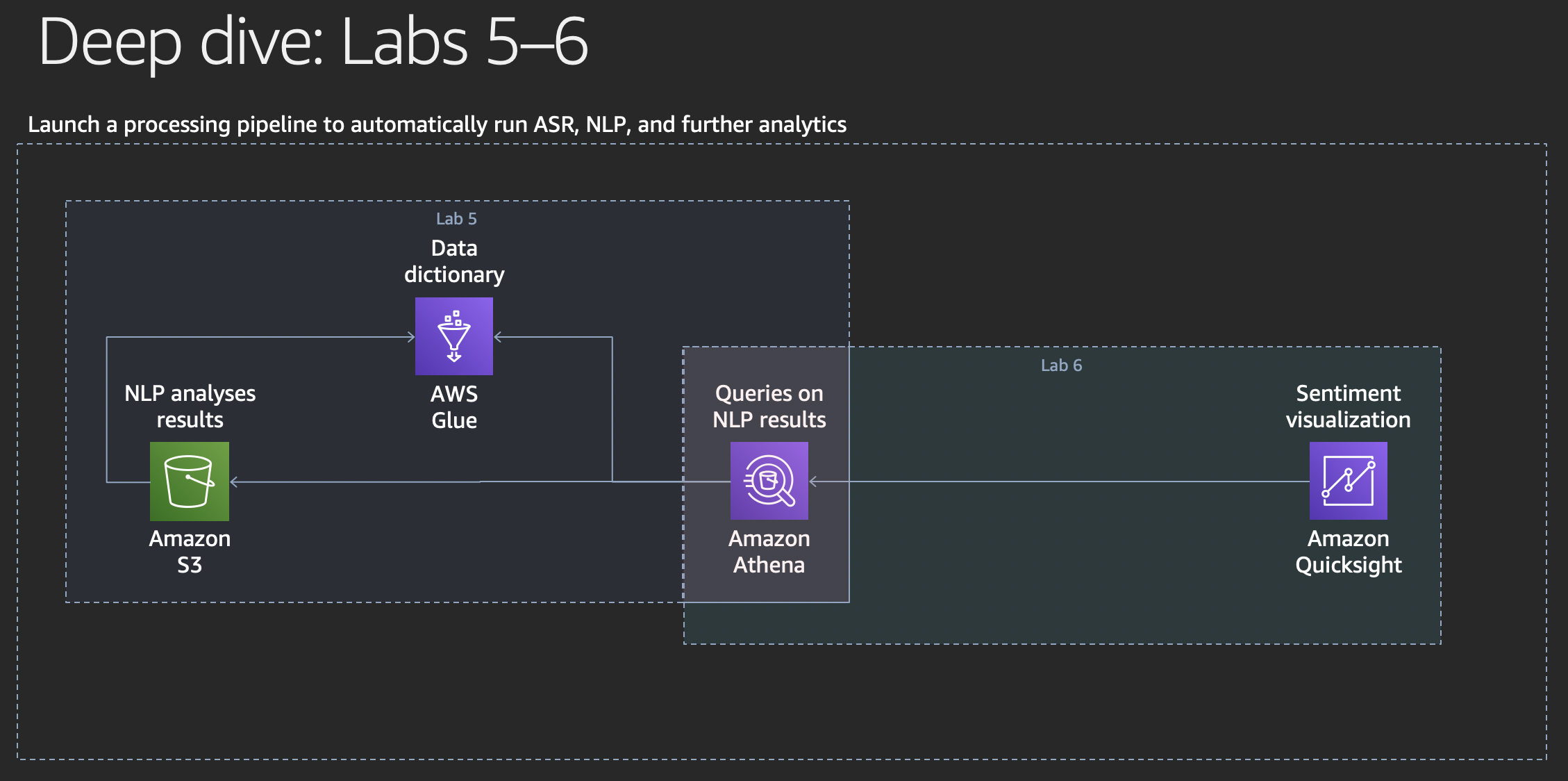Click the "Lab 6" group label
Image resolution: width=1568 pixels, height=781 pixels.
coord(1061,365)
